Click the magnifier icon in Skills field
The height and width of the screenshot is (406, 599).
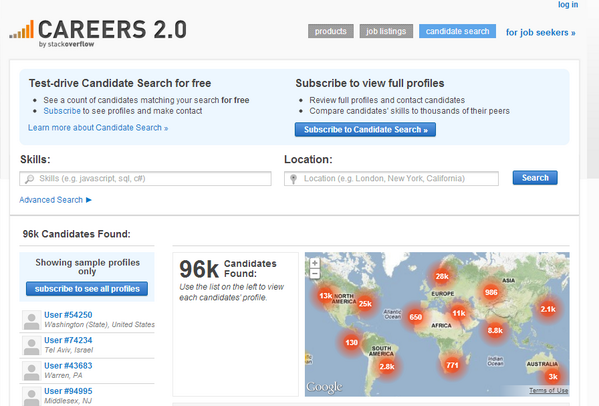click(x=29, y=179)
